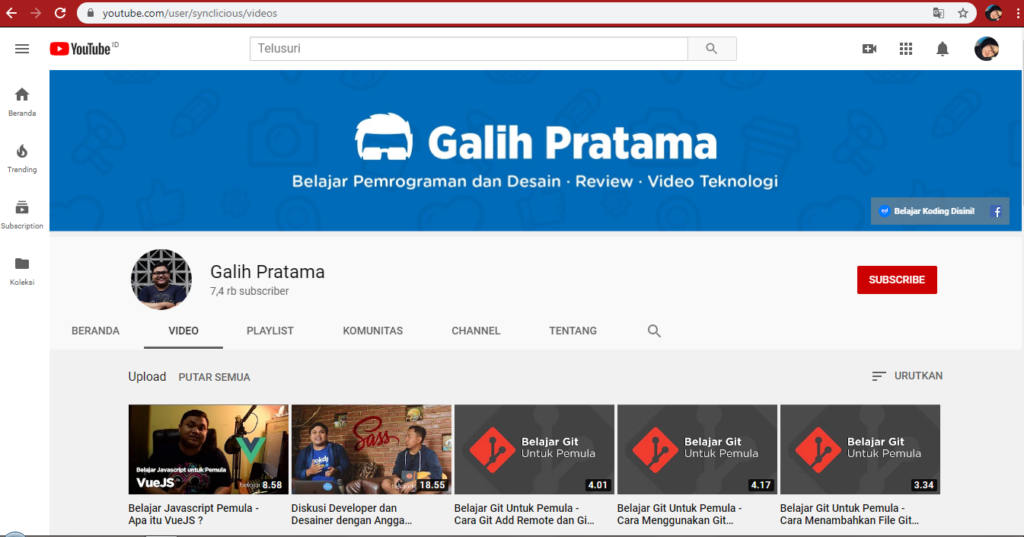The image size is (1024, 537).
Task: Open the 4.01 Belajar Git thumbnail
Action: [534, 449]
